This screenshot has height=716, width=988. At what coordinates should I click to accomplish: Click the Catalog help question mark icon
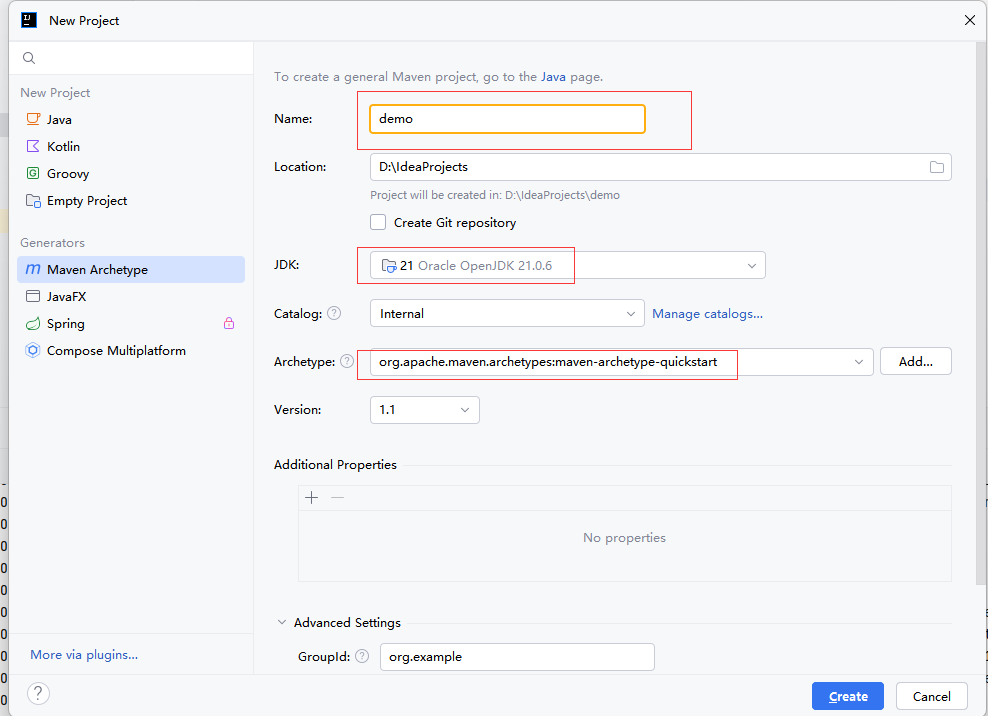pos(334,313)
